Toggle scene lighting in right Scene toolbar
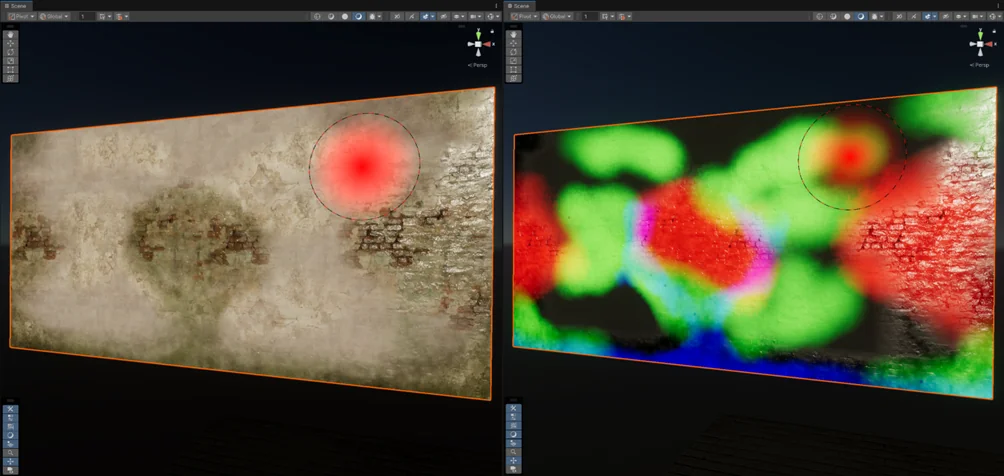Image resolution: width=1004 pixels, height=476 pixels. pyautogui.click(x=914, y=16)
